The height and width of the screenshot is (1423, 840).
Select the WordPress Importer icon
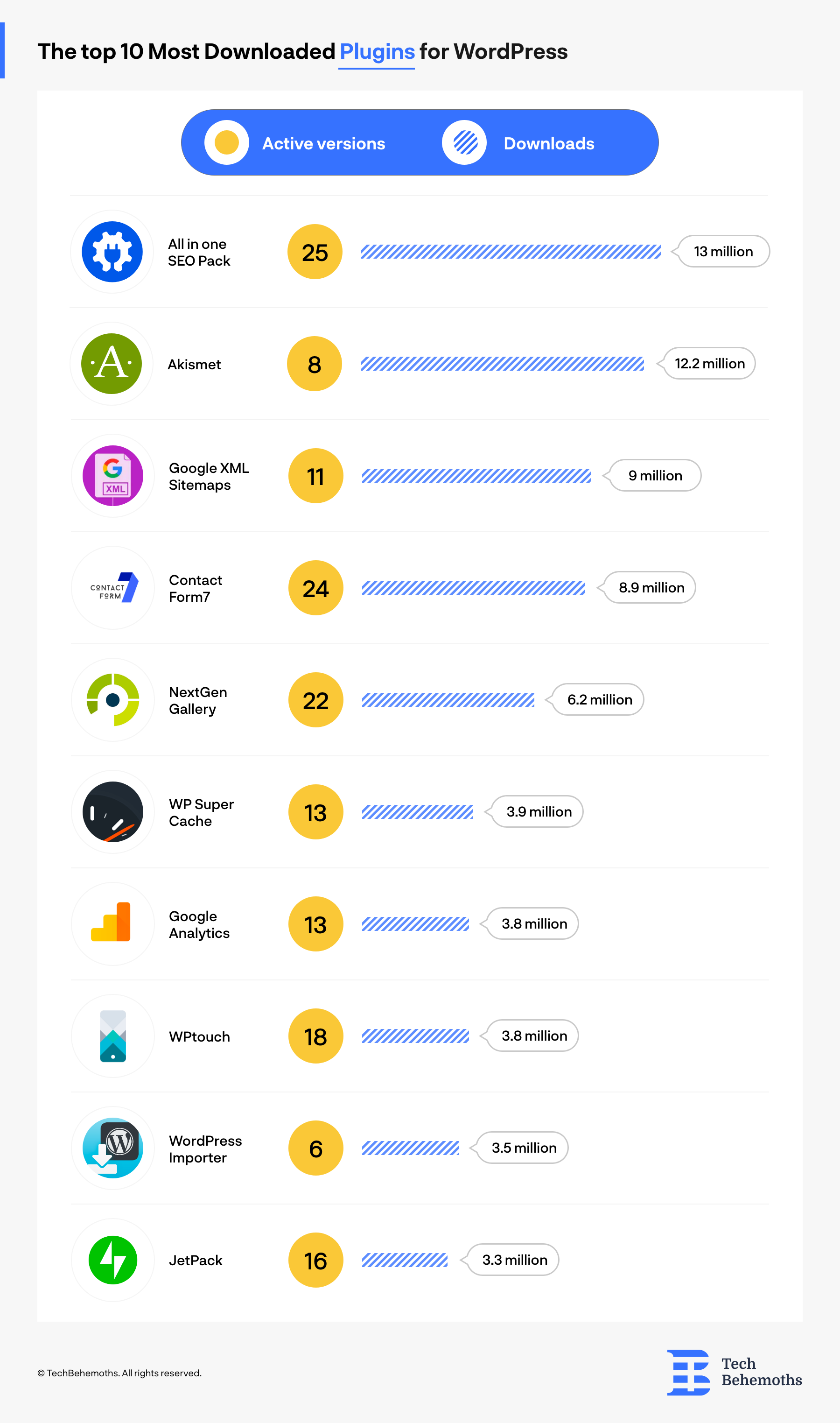pos(112,1148)
